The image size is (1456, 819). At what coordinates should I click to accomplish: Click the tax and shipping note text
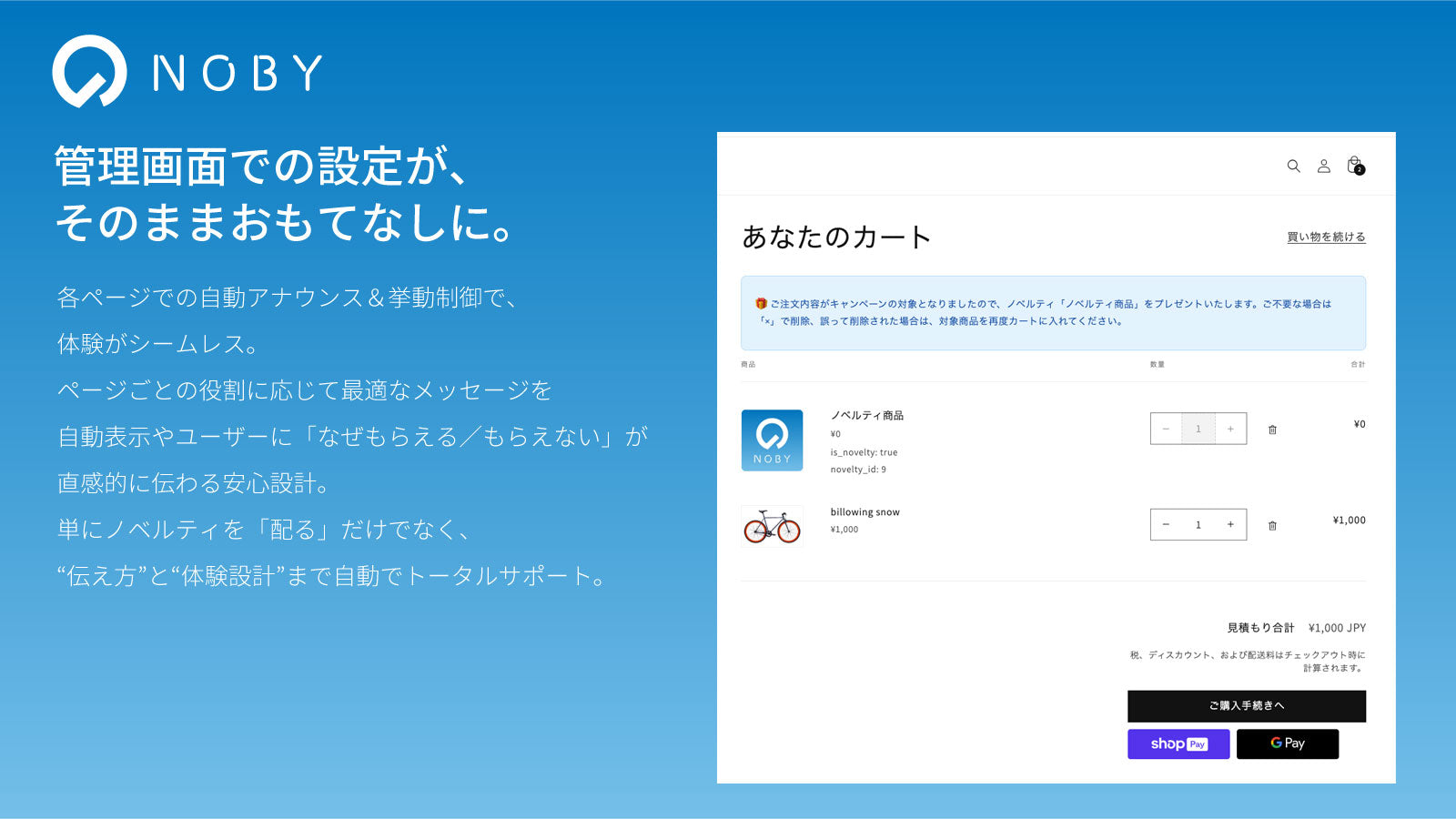[x=1248, y=662]
